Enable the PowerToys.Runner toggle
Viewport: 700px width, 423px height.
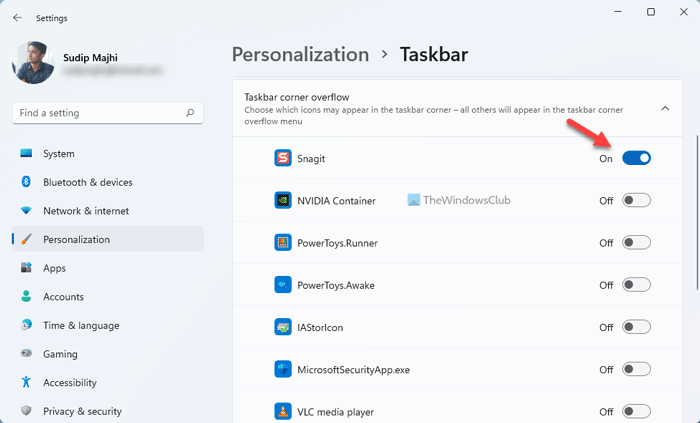[636, 243]
